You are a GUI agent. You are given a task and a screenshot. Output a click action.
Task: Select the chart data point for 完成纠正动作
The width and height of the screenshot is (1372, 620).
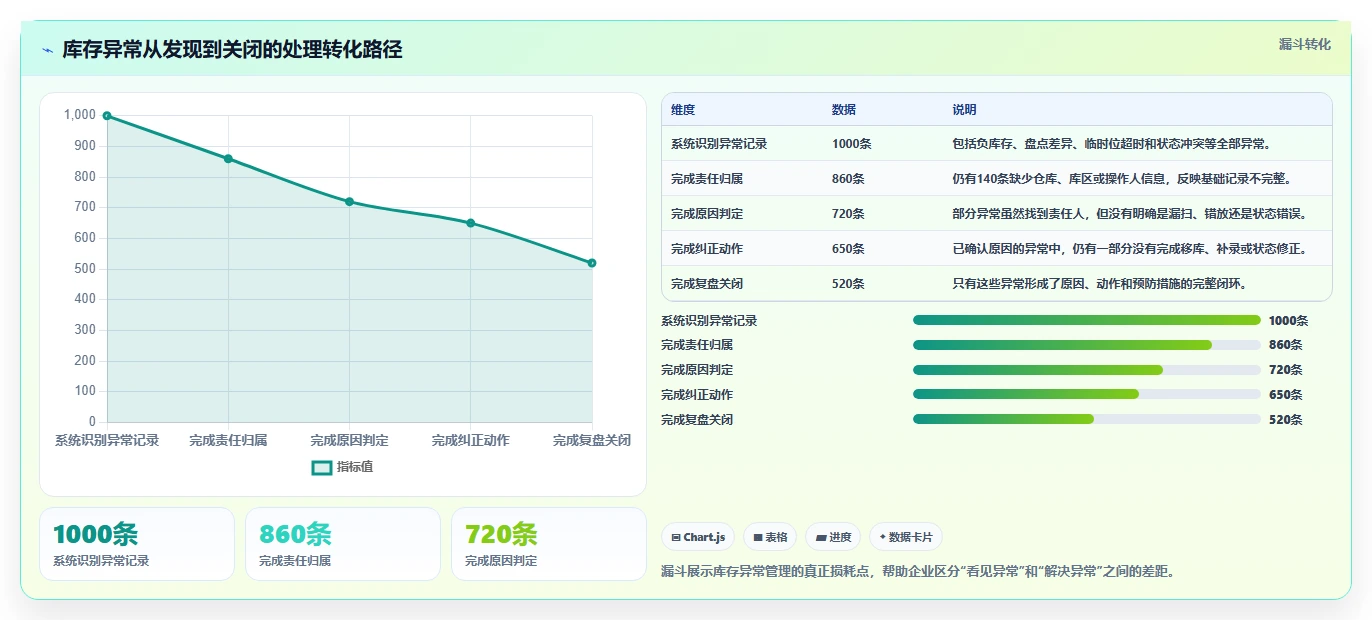(x=470, y=223)
